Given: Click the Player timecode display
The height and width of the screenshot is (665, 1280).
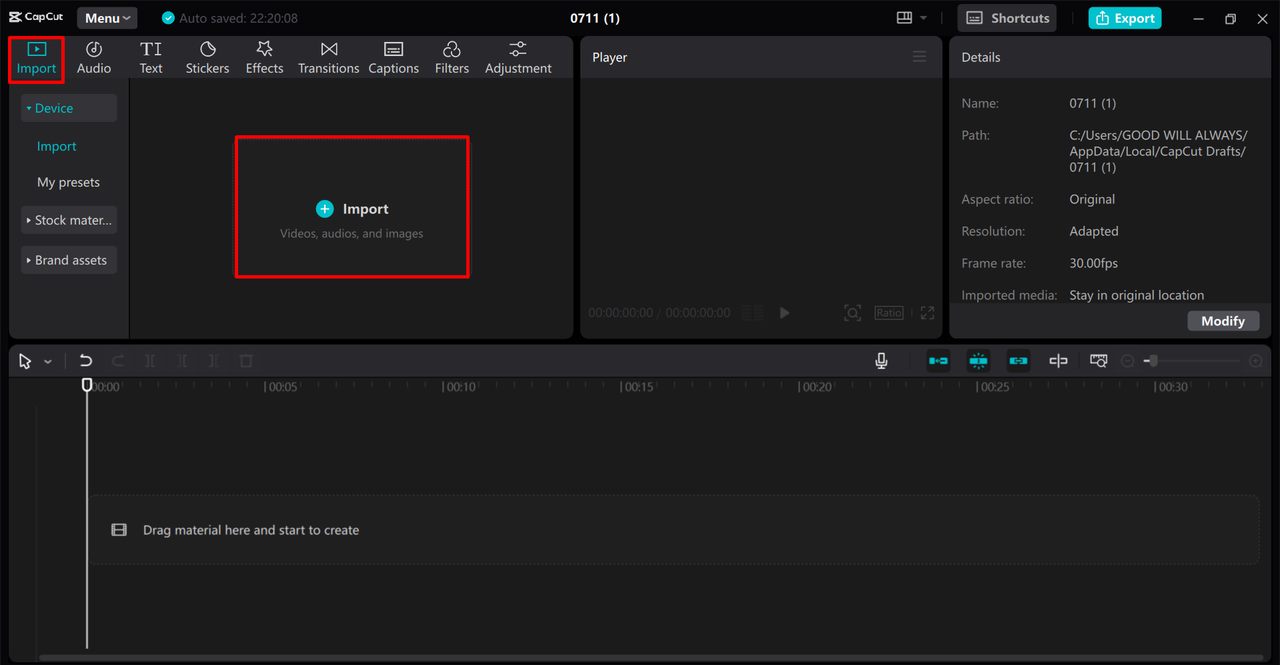Looking at the screenshot, I should 659,313.
